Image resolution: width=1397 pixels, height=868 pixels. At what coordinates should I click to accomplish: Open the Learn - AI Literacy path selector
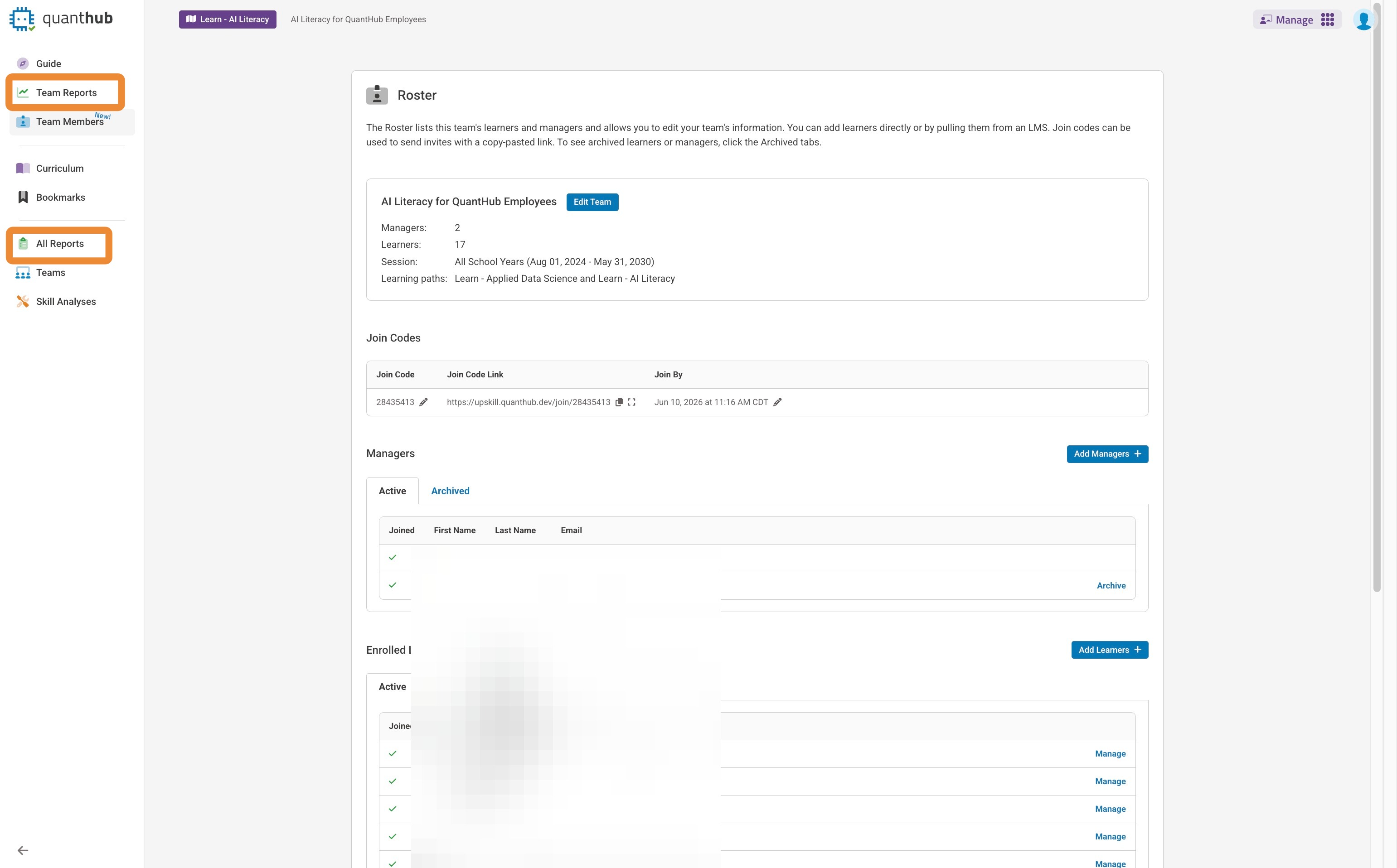coord(228,19)
